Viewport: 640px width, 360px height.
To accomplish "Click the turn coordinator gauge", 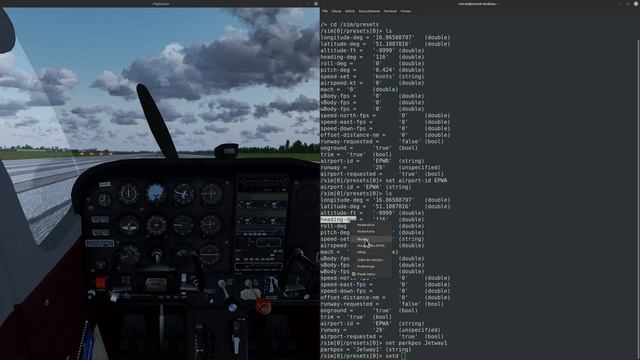I will 128,225.
